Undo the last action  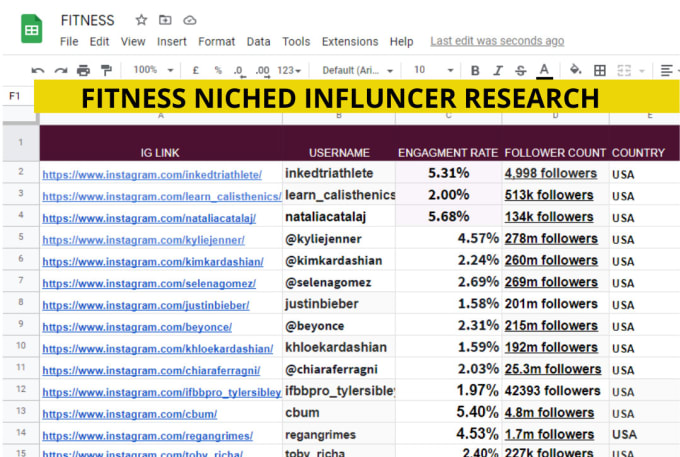(x=38, y=70)
